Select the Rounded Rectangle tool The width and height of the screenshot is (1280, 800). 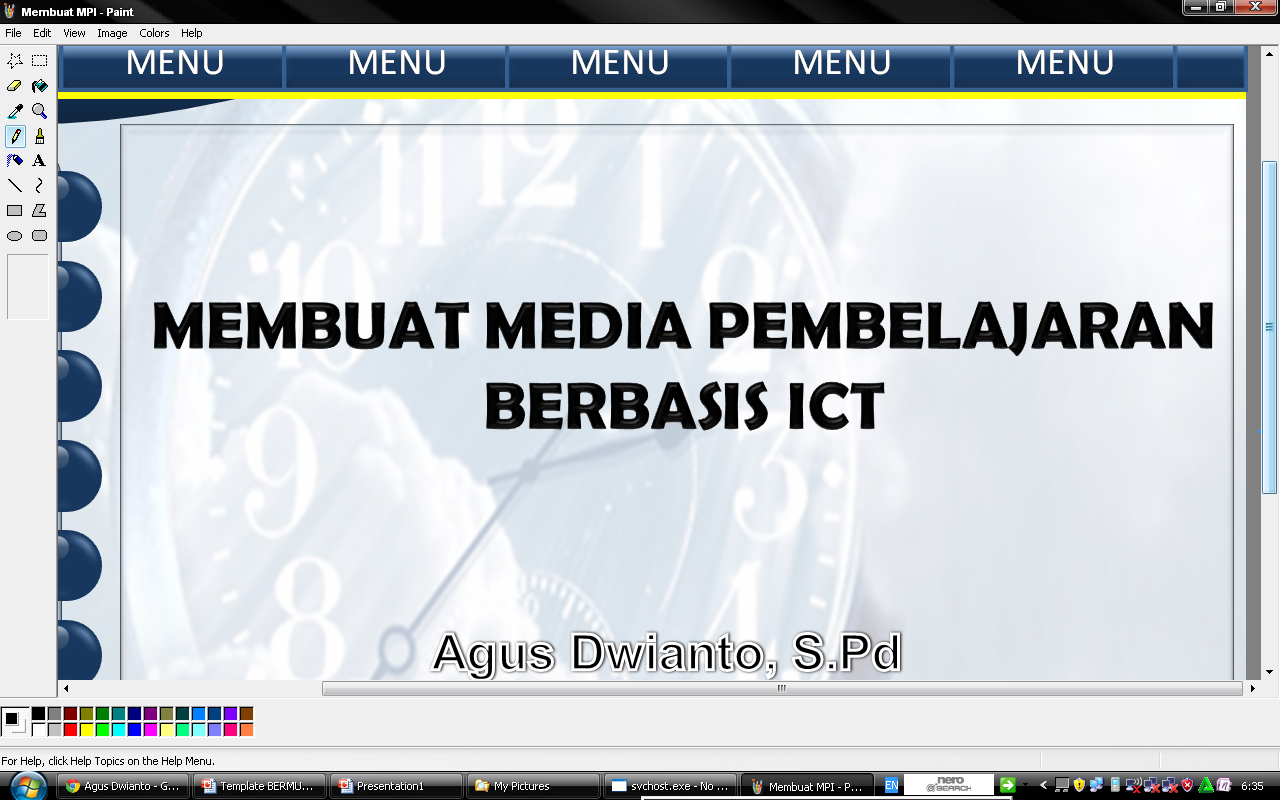[39, 235]
